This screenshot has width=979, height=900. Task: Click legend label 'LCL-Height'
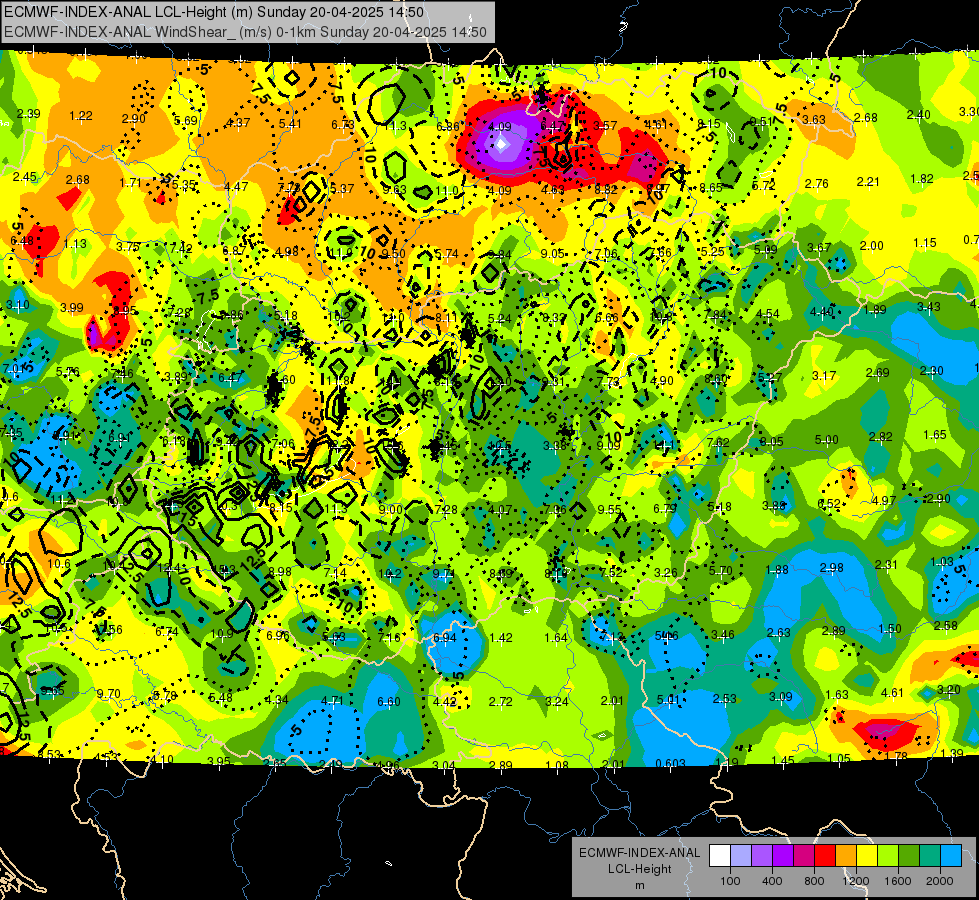click(x=639, y=869)
